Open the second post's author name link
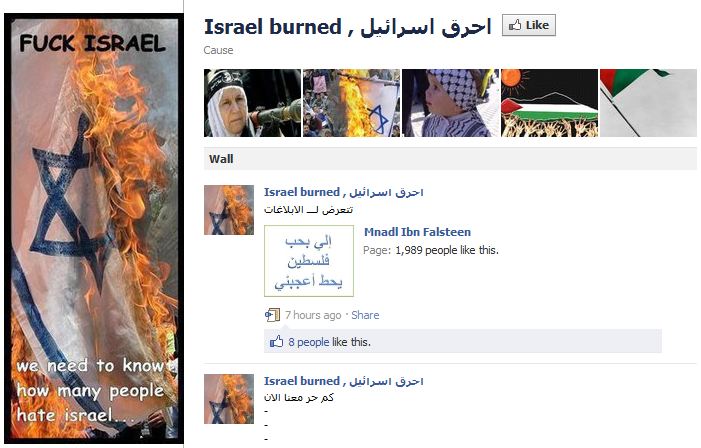 pyautogui.click(x=343, y=381)
